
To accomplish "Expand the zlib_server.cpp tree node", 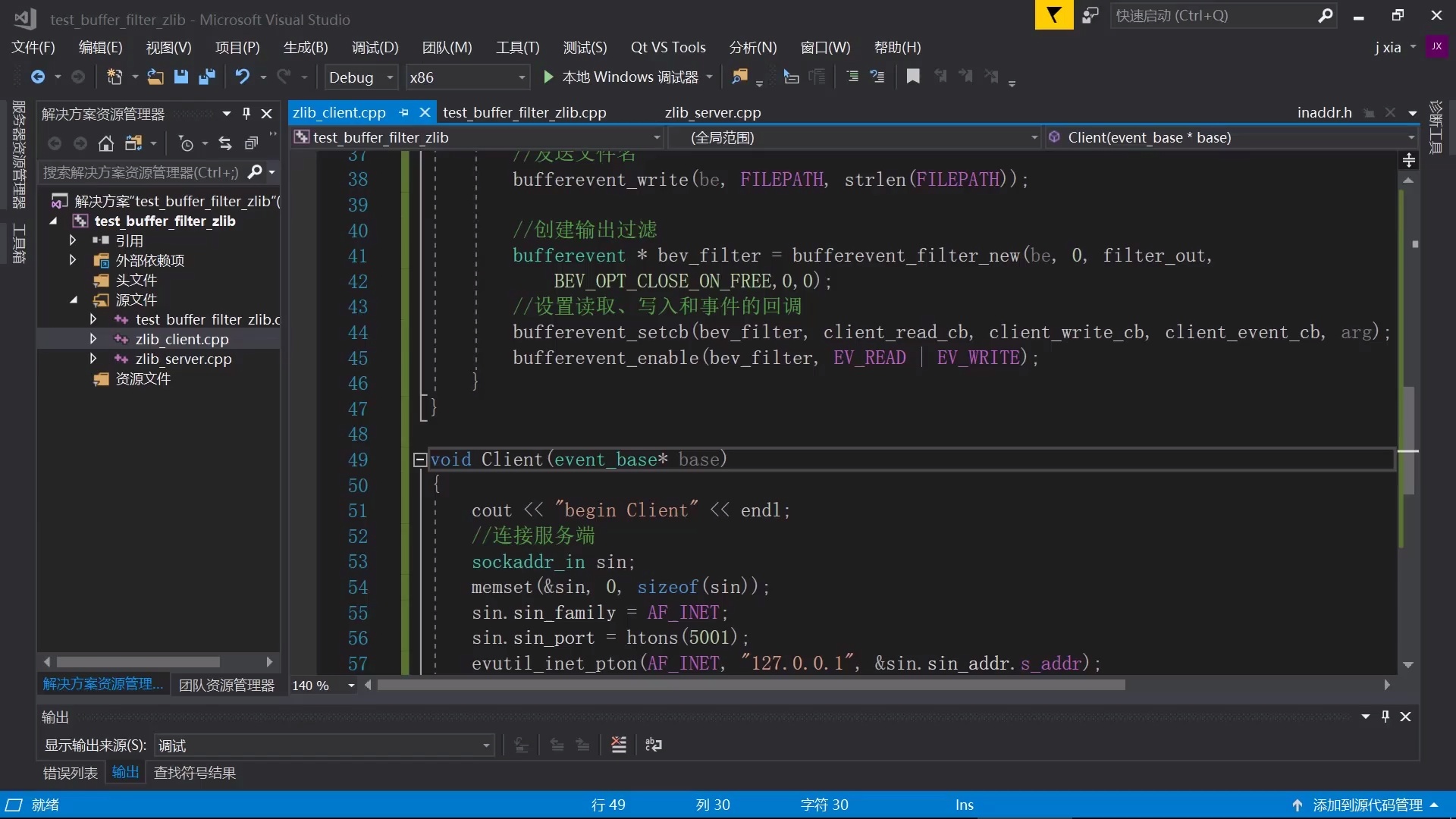I will click(93, 359).
